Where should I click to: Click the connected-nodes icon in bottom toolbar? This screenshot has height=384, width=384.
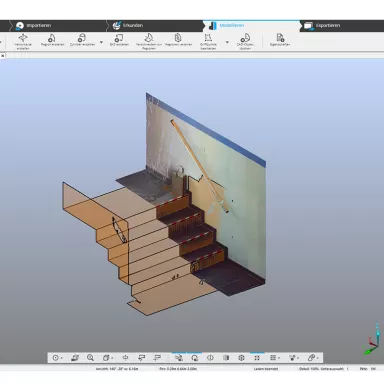292,358
